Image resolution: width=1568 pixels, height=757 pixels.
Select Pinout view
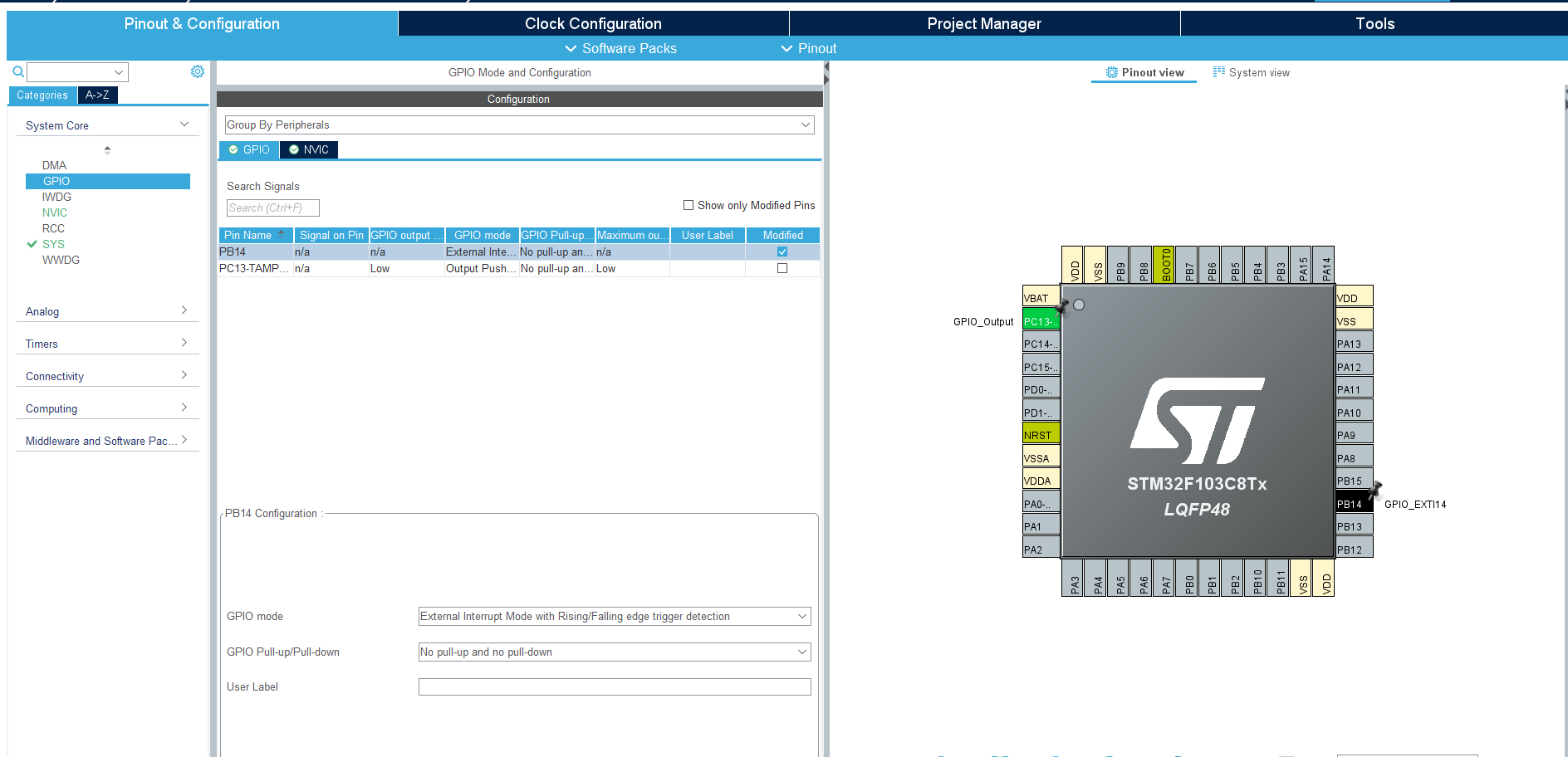(x=1144, y=72)
